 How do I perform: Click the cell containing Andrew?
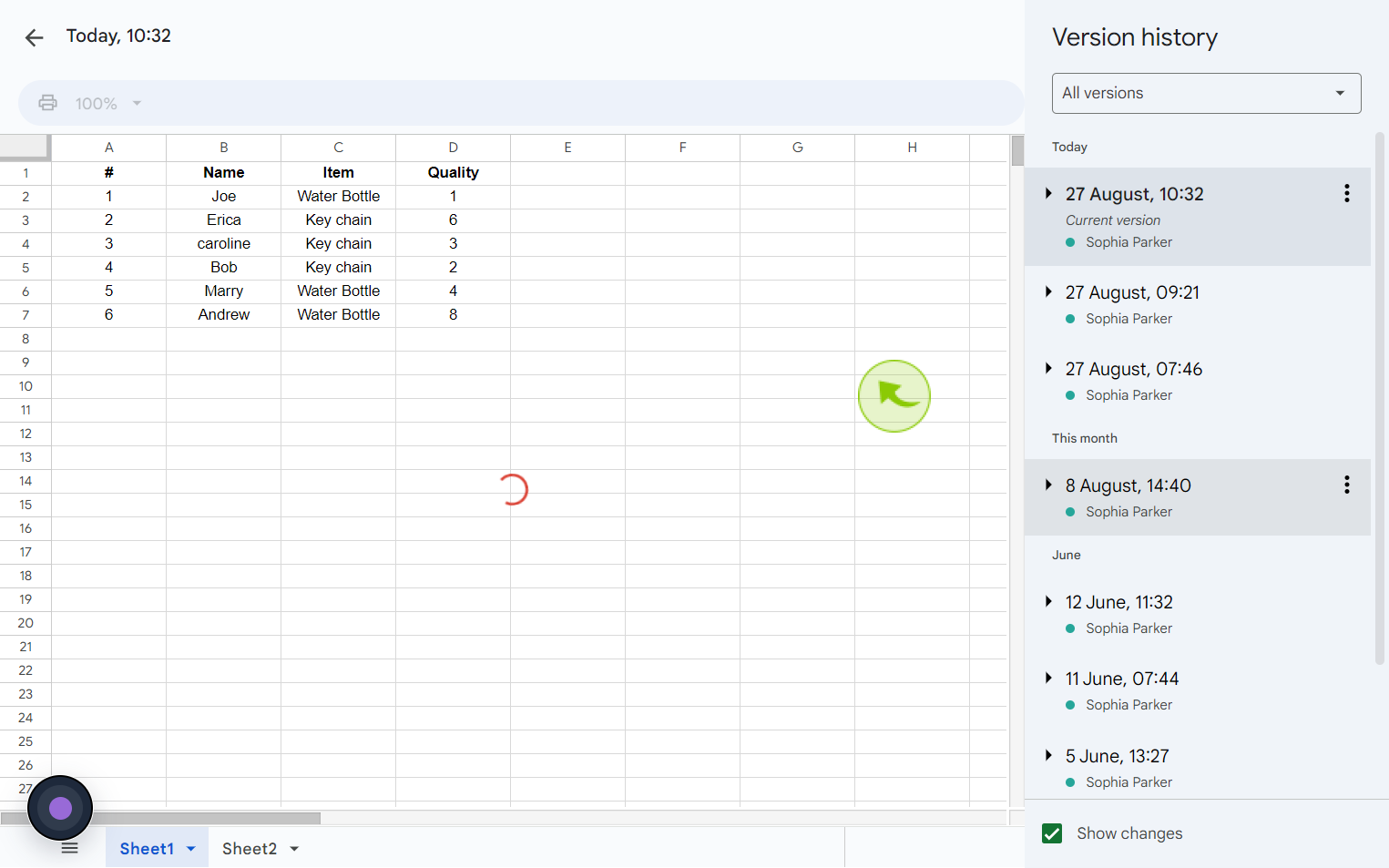tap(223, 315)
